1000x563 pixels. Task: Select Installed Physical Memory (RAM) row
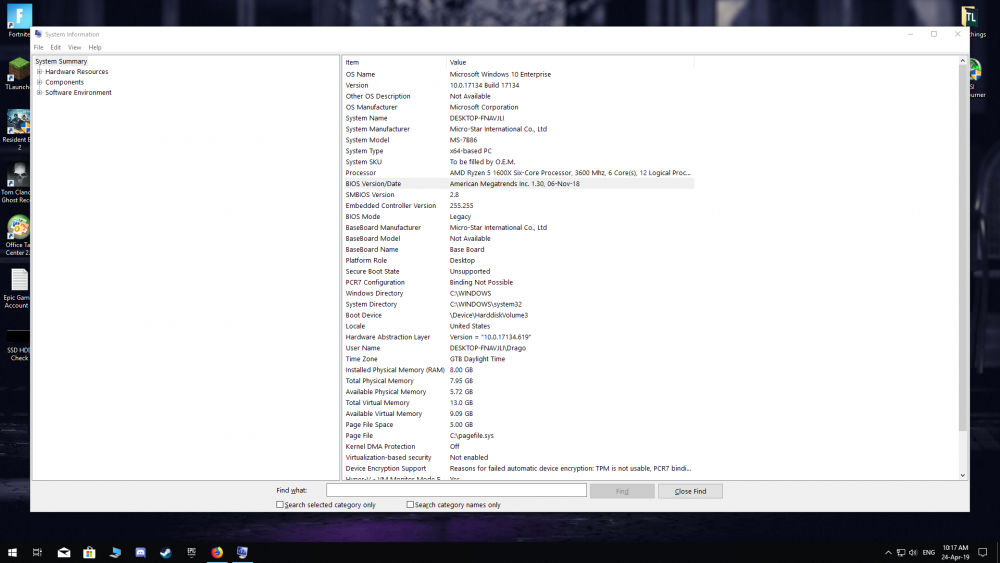(x=518, y=370)
